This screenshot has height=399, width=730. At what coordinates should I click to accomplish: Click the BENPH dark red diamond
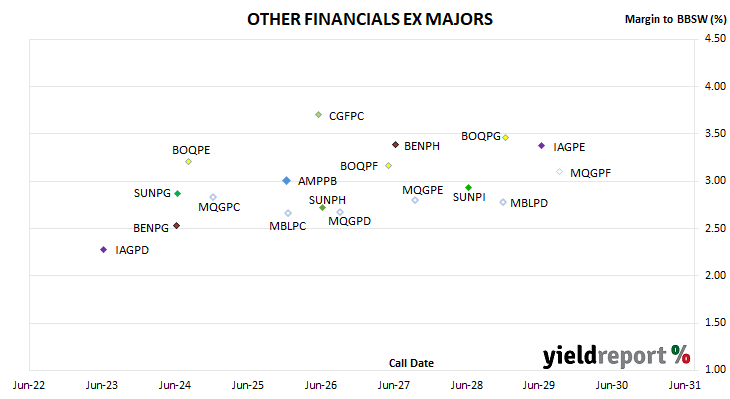[396, 145]
